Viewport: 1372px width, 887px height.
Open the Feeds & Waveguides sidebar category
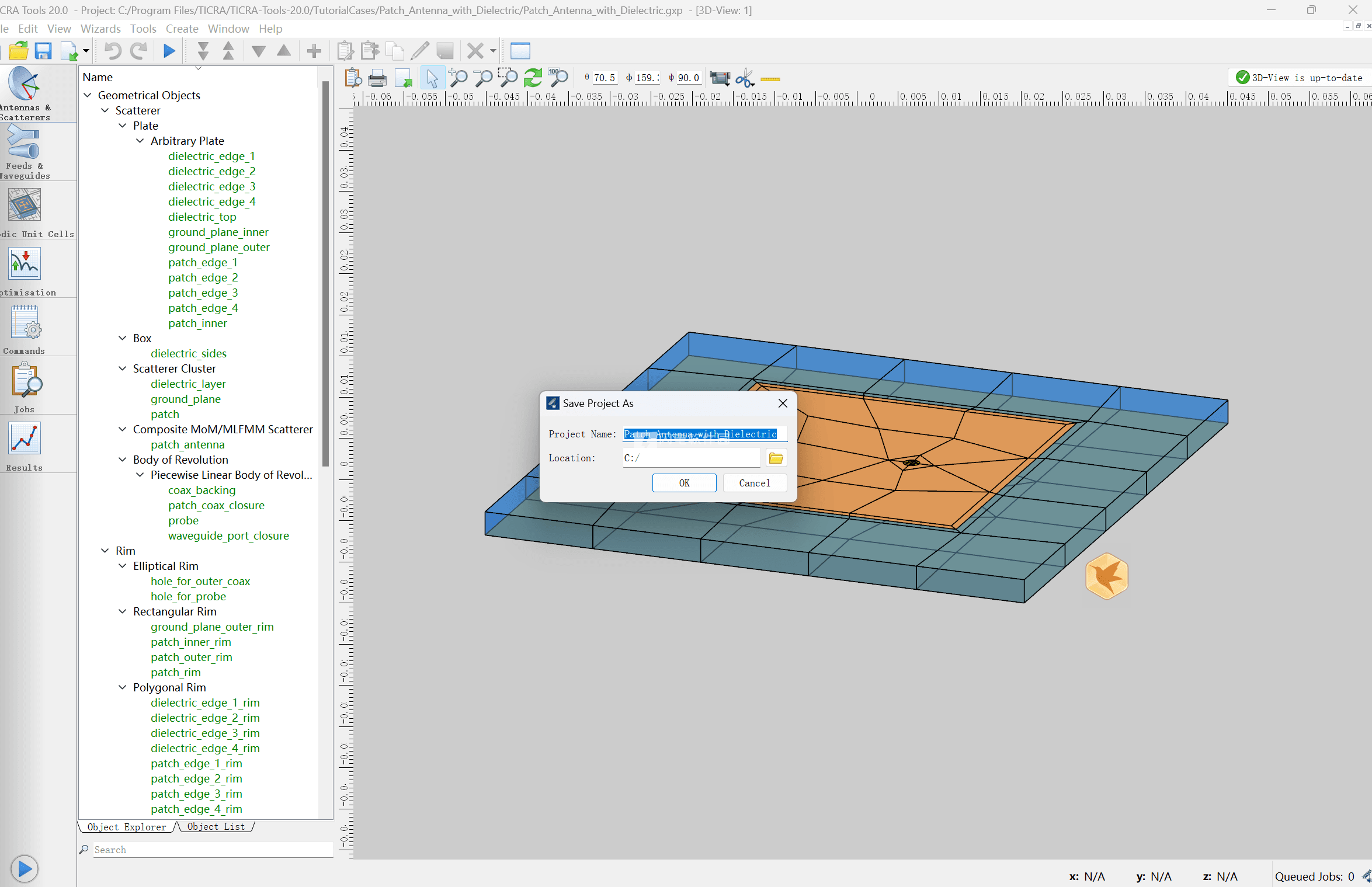point(25,153)
